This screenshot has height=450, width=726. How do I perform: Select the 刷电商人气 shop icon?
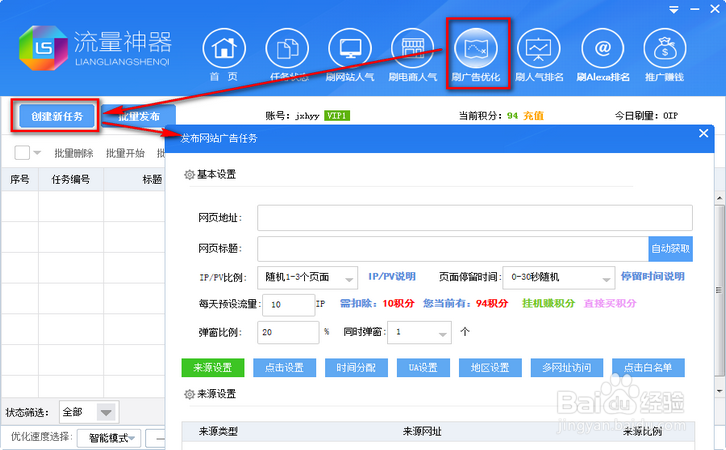pos(413,49)
